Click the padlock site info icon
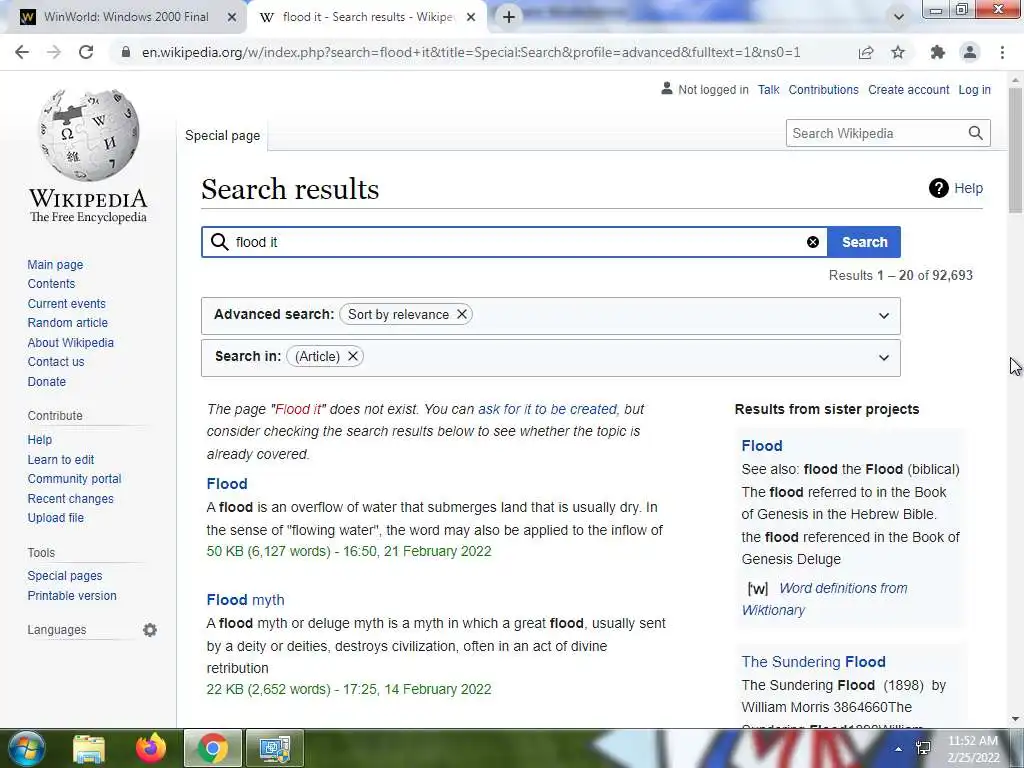 pos(126,52)
